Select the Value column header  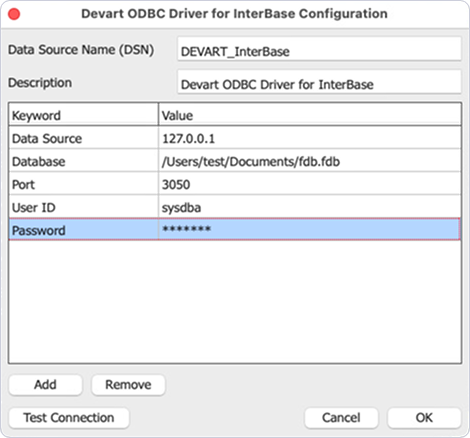[x=310, y=115]
